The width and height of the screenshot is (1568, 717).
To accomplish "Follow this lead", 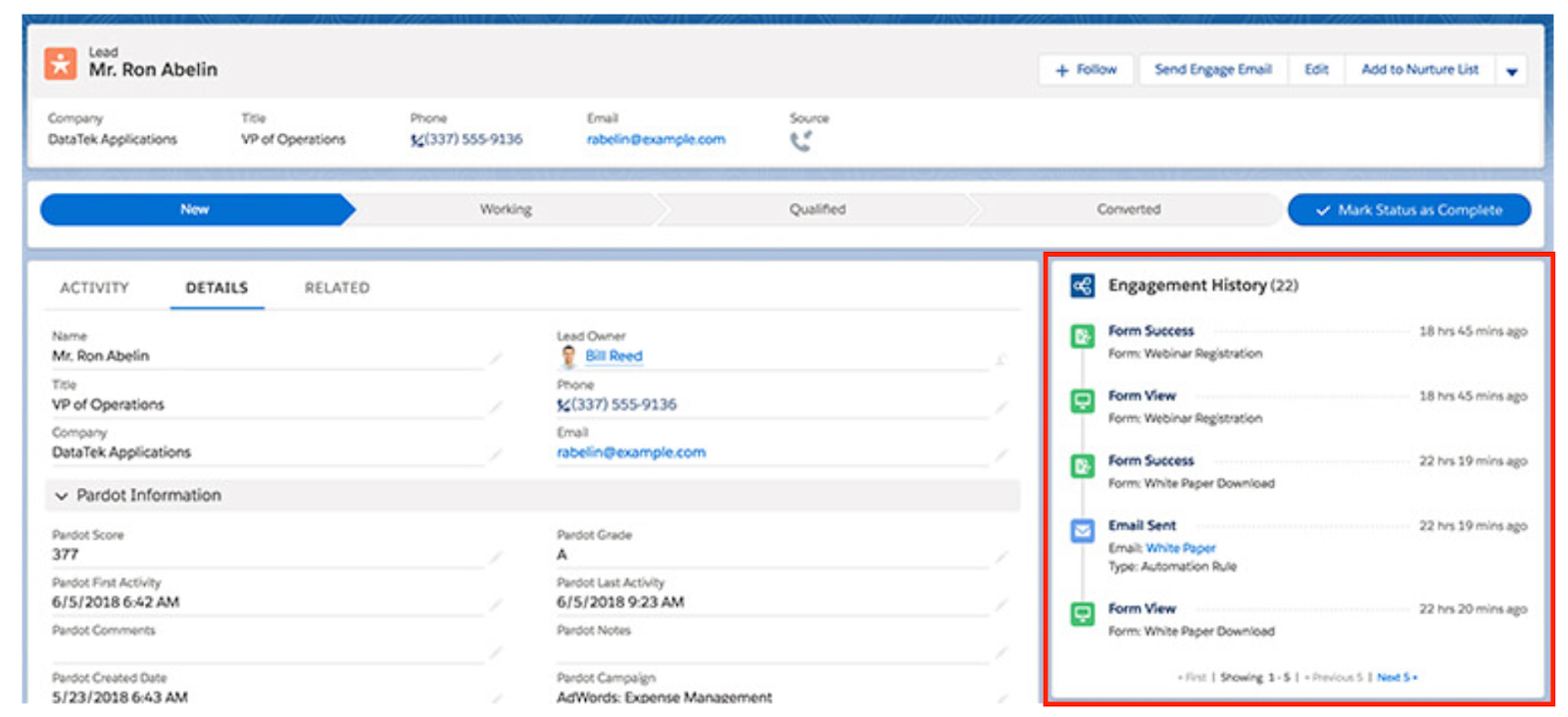I will coord(1086,71).
